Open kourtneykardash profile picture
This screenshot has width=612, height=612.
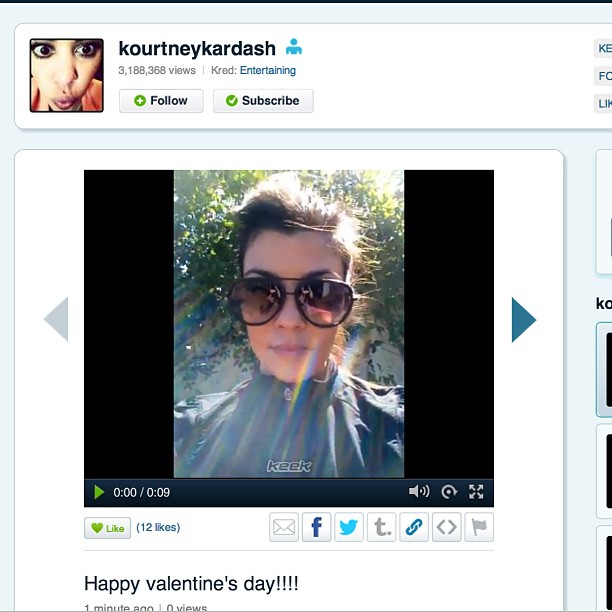click(67, 75)
